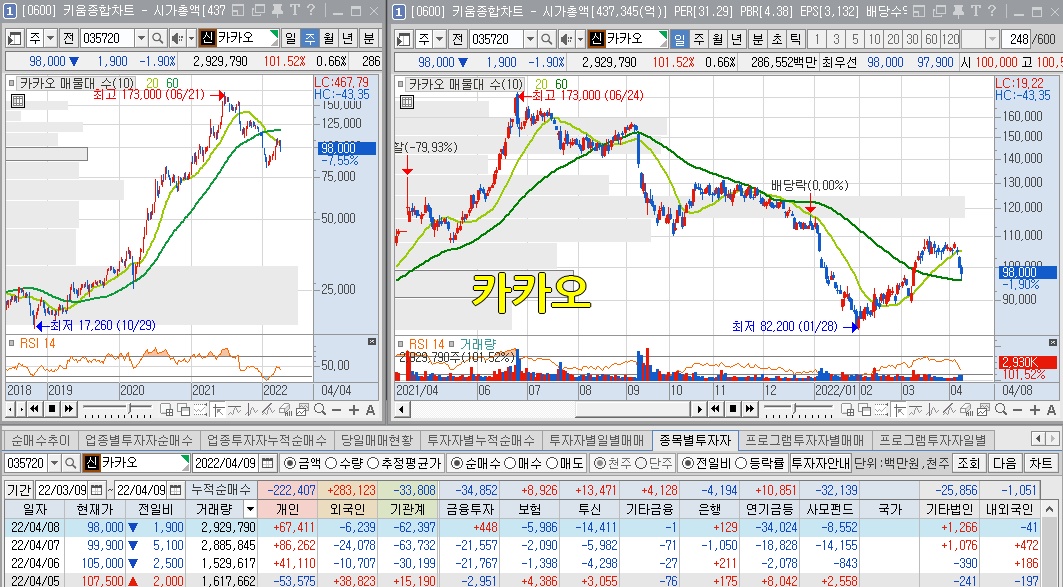Select the 추정평균가 radio button
Viewport: 1063px width, 587px height.
[373, 463]
